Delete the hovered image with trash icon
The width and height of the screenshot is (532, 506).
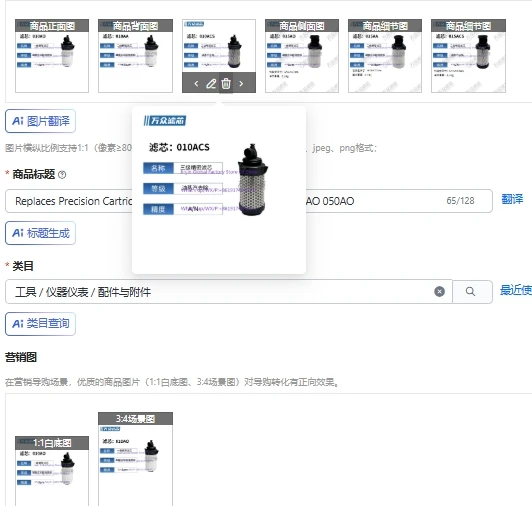(226, 83)
